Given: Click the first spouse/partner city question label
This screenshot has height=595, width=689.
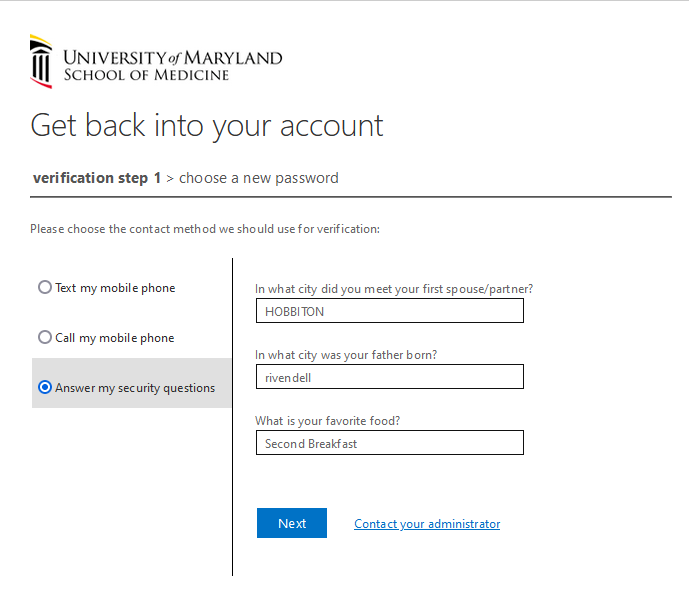Looking at the screenshot, I should coord(394,289).
